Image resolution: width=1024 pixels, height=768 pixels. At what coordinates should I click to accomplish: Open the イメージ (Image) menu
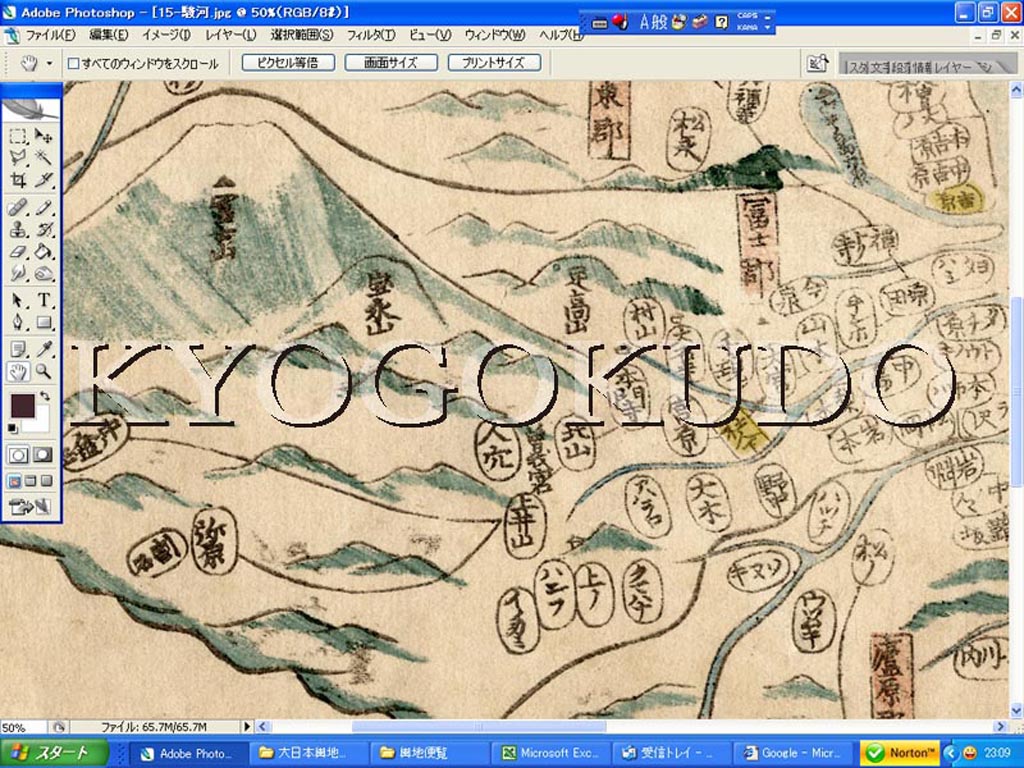166,35
